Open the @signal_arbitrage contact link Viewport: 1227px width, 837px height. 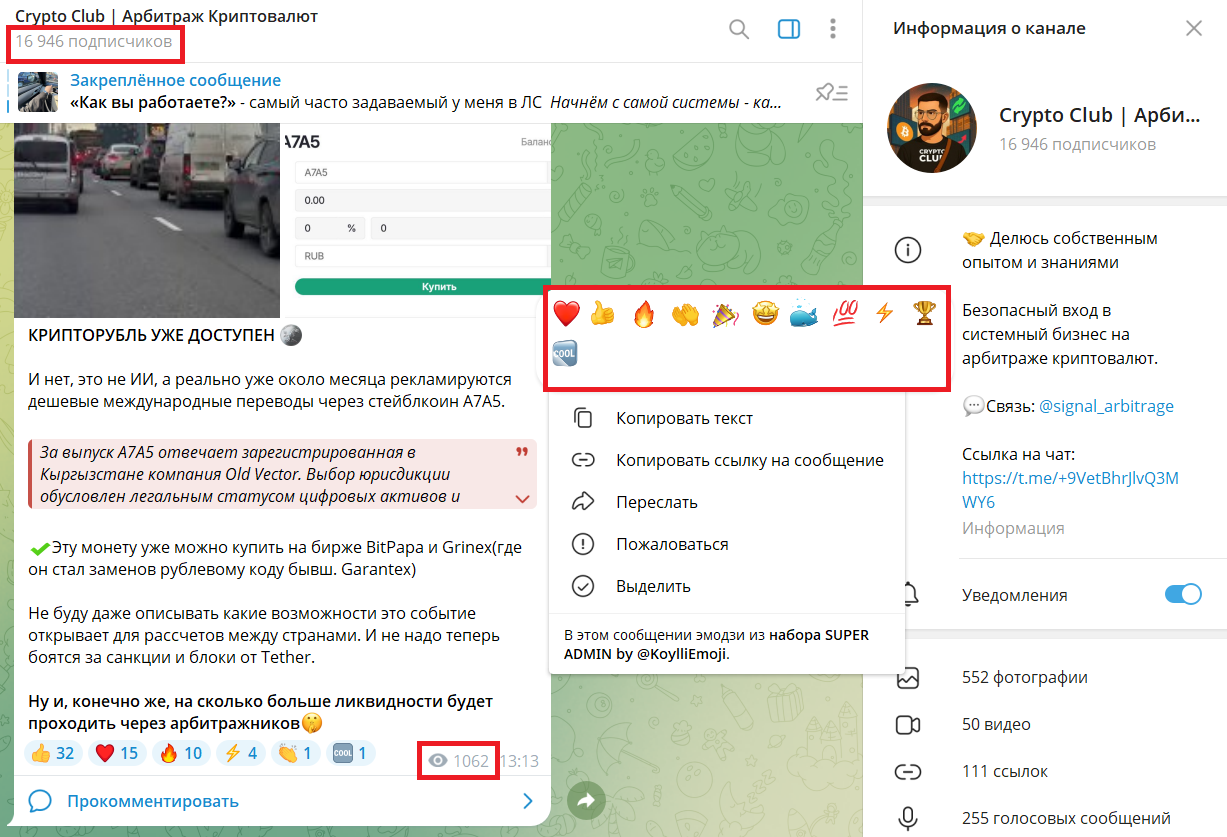tap(1106, 406)
